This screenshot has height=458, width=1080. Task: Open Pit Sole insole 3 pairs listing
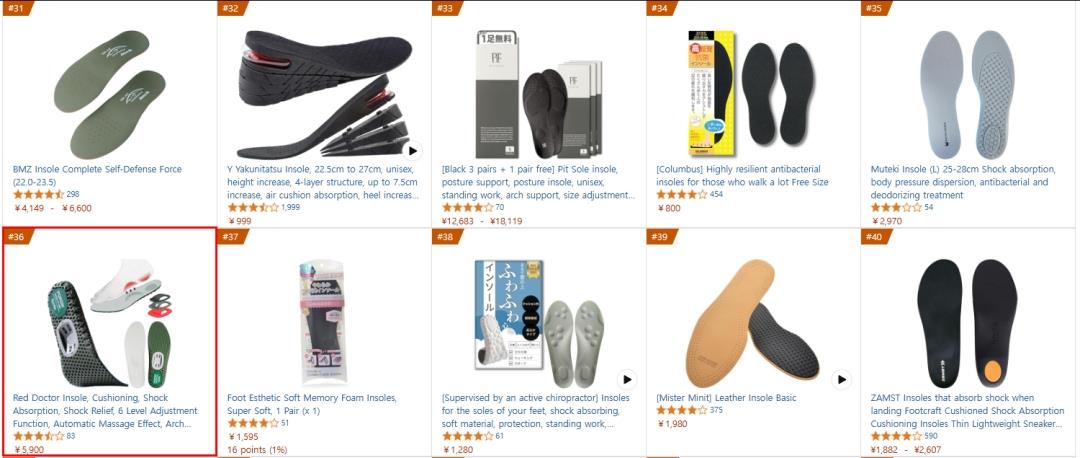coord(538,182)
